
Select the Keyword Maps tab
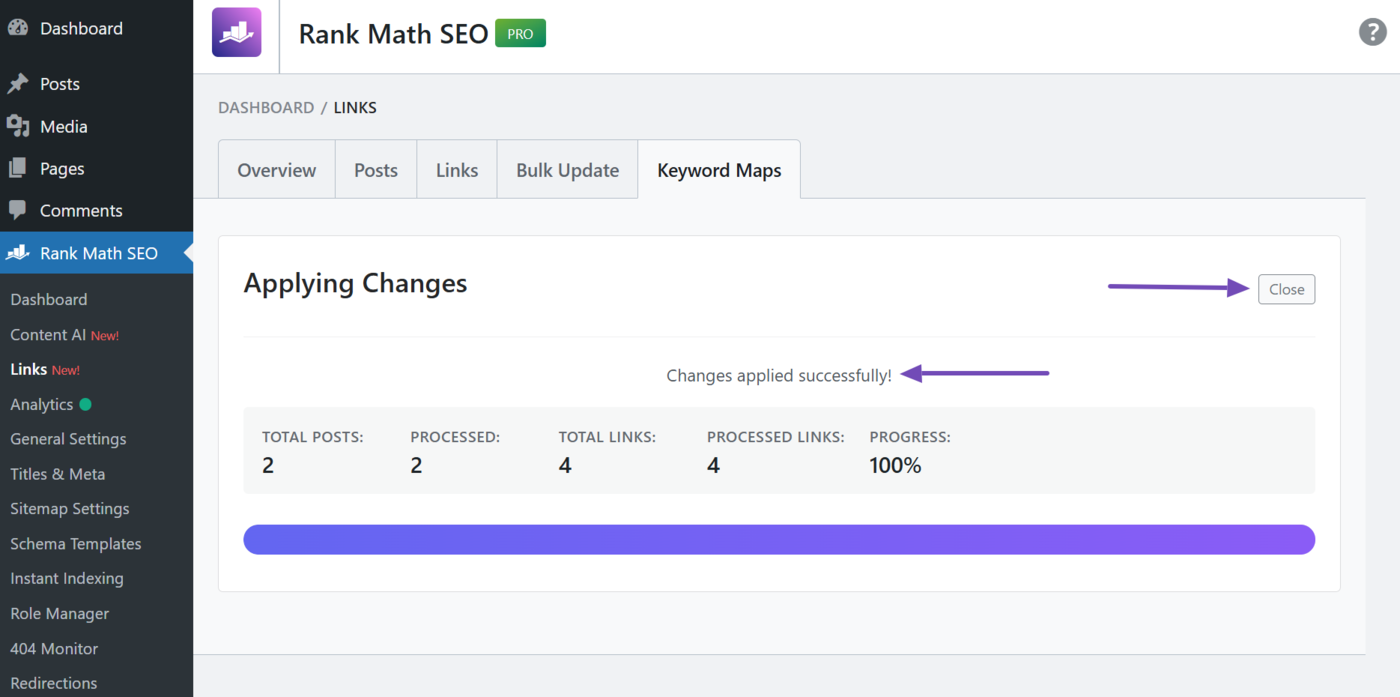(x=719, y=170)
